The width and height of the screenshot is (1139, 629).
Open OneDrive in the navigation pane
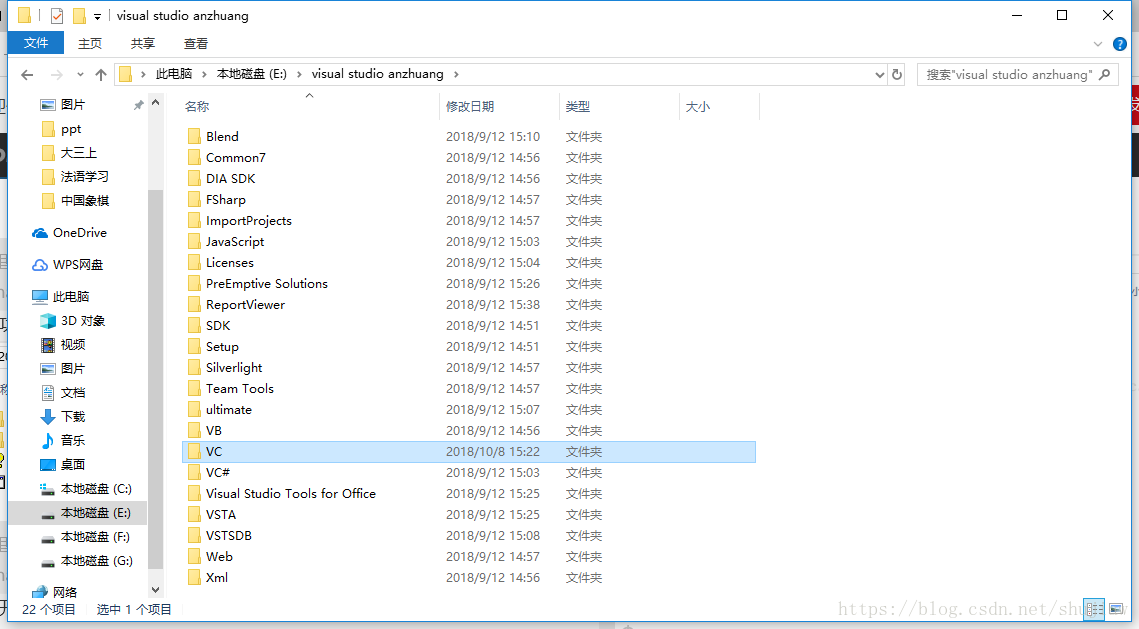pos(79,233)
